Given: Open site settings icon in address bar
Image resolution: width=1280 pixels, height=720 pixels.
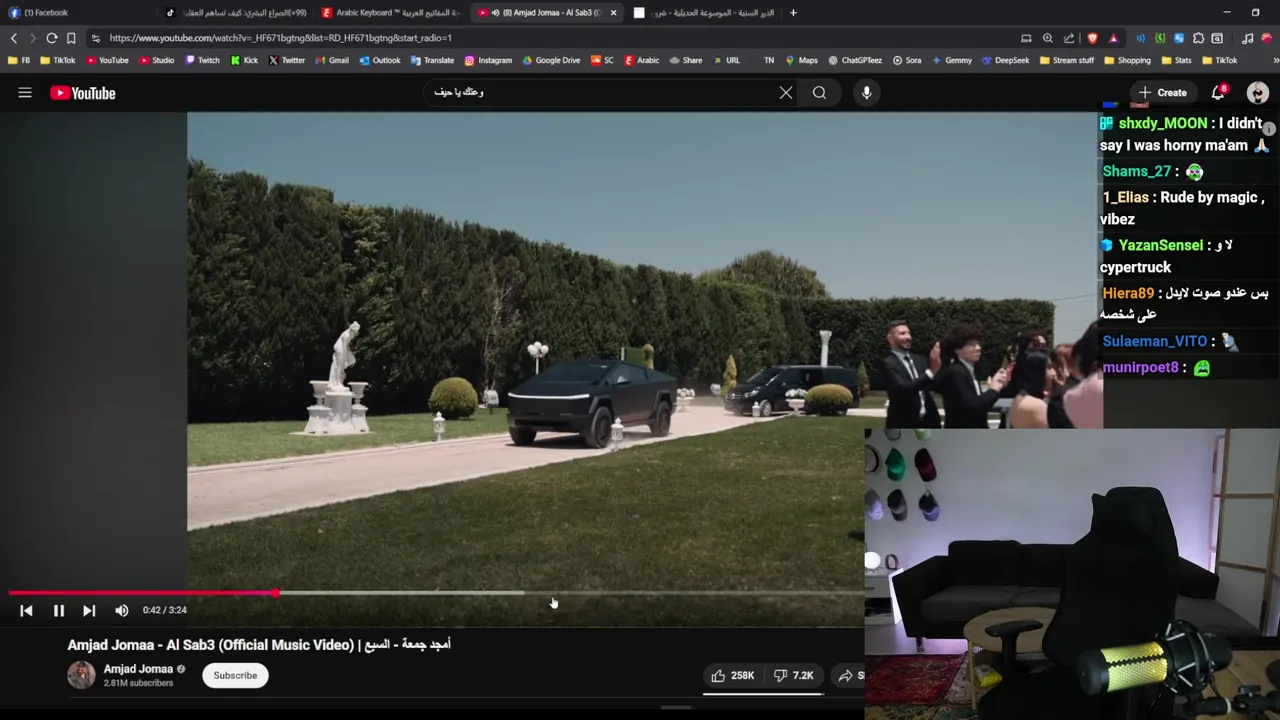Looking at the screenshot, I should pyautogui.click(x=95, y=38).
